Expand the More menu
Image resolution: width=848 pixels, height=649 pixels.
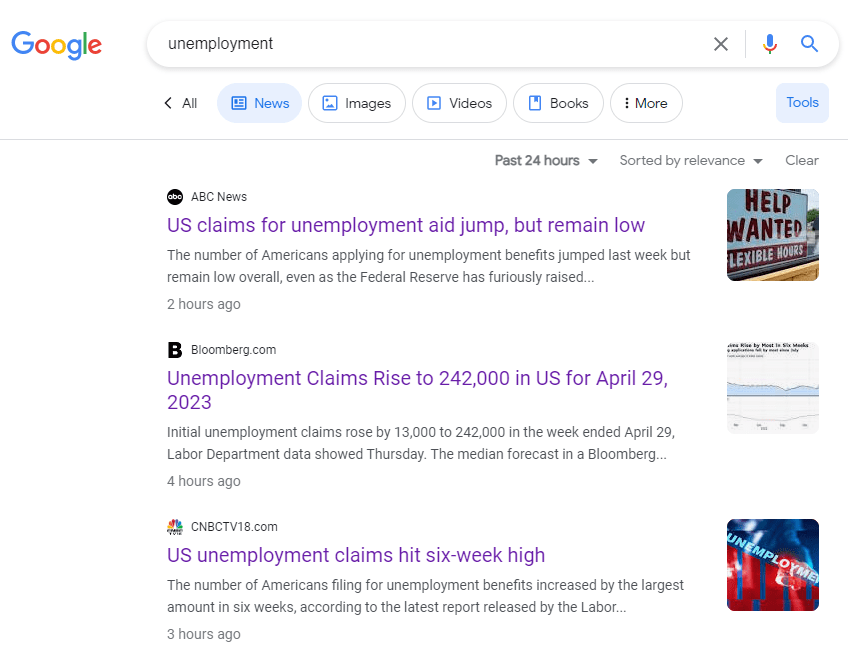[645, 103]
